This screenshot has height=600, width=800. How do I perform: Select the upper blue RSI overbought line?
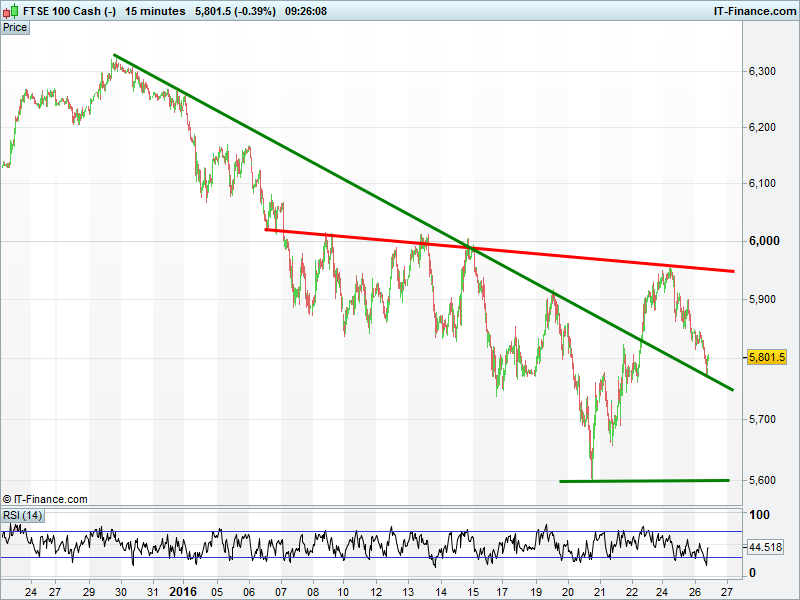[371, 532]
